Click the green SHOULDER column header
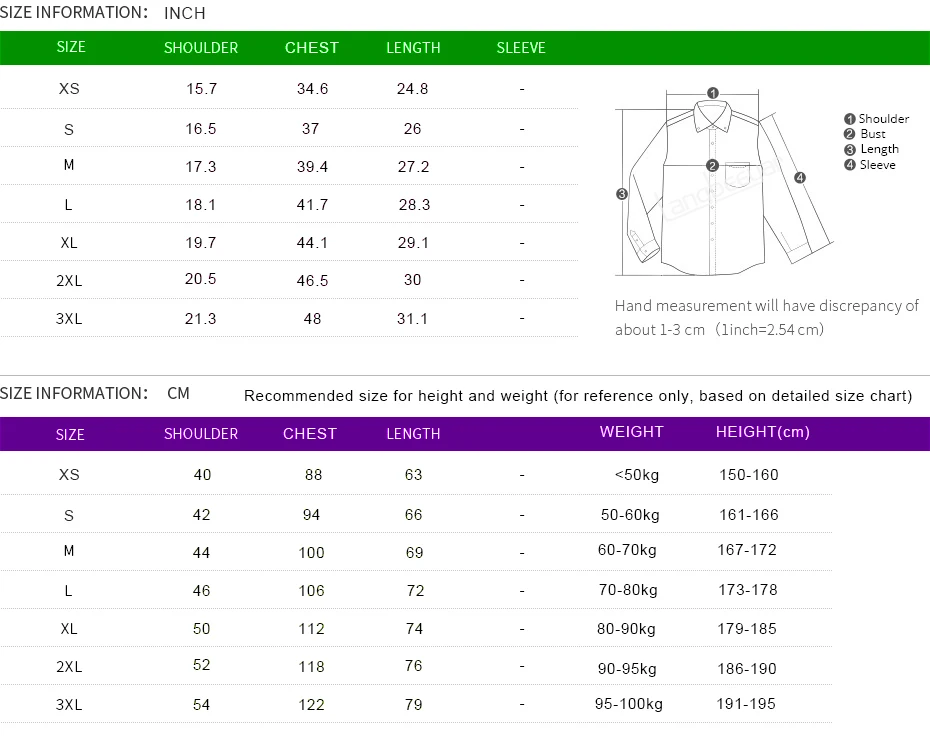This screenshot has width=930, height=738. [201, 48]
